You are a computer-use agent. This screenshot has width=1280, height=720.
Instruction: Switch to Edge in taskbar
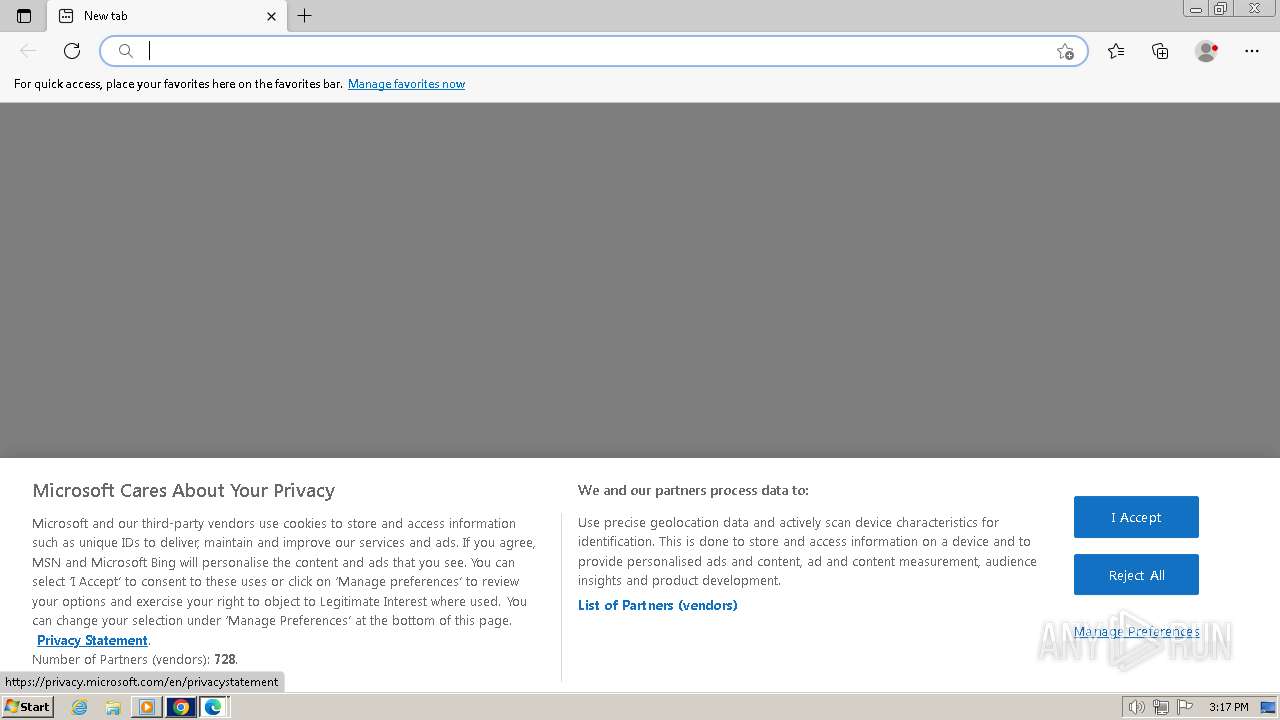point(213,707)
